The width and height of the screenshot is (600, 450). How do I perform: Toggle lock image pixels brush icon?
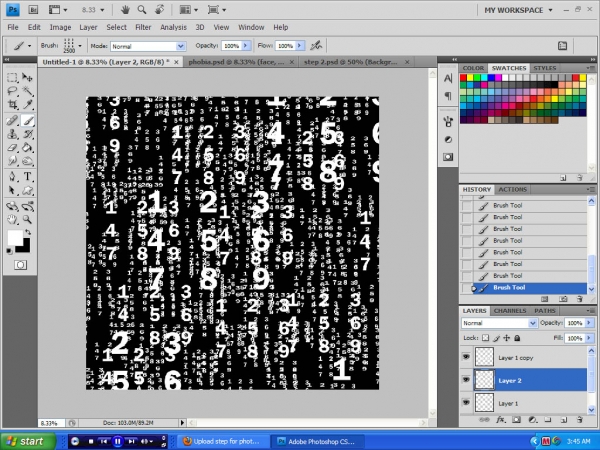496,338
